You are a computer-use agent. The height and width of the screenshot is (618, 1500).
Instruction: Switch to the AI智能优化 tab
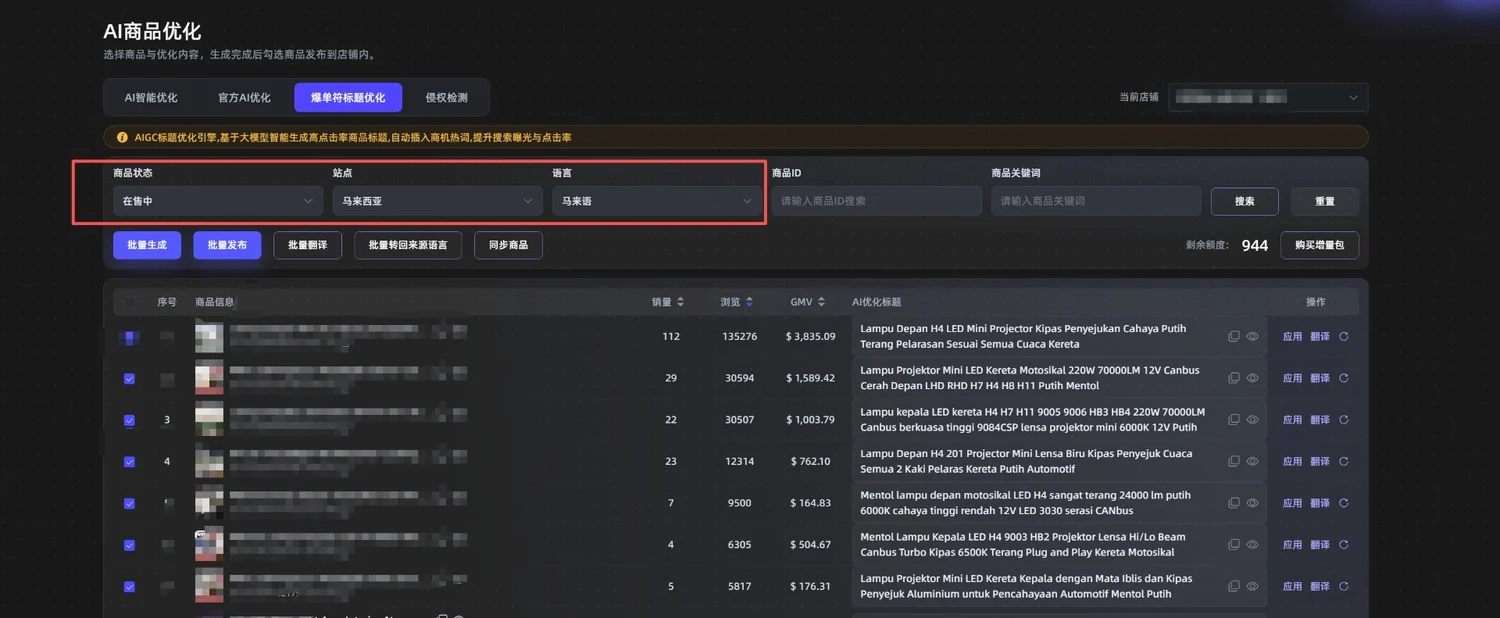click(x=151, y=97)
